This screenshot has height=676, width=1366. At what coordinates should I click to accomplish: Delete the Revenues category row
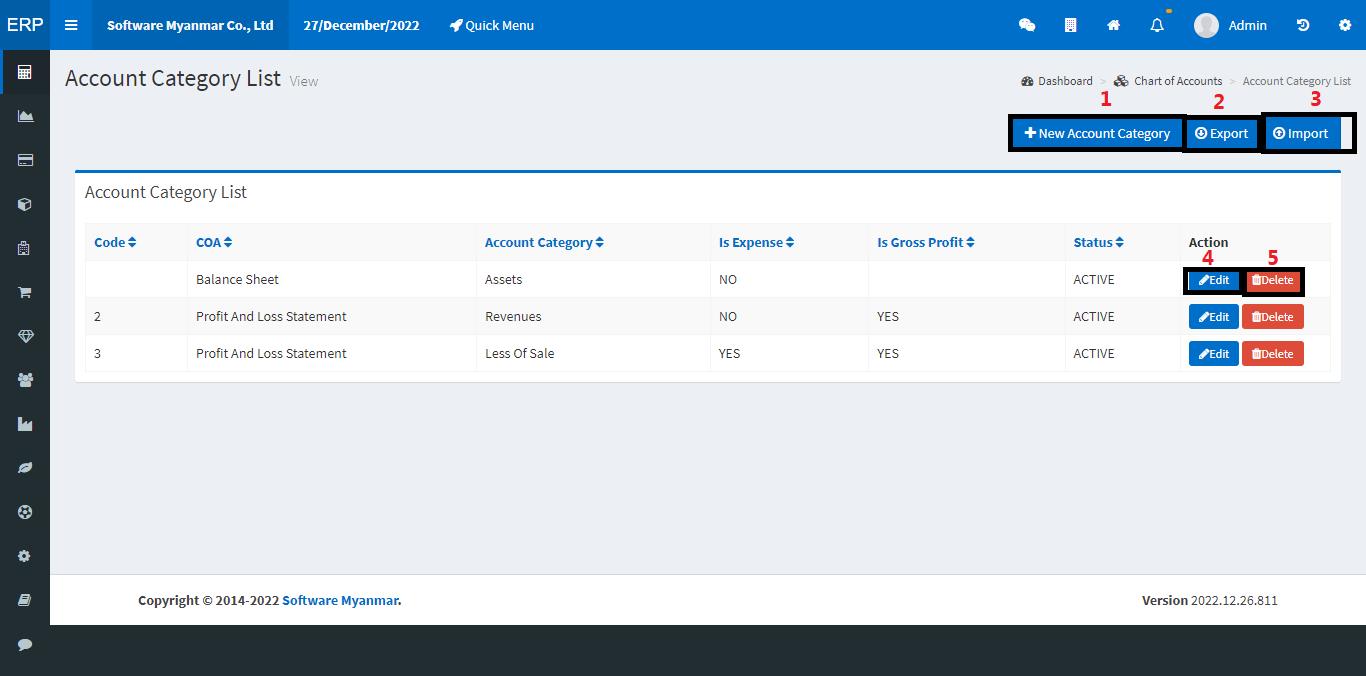[x=1273, y=317]
